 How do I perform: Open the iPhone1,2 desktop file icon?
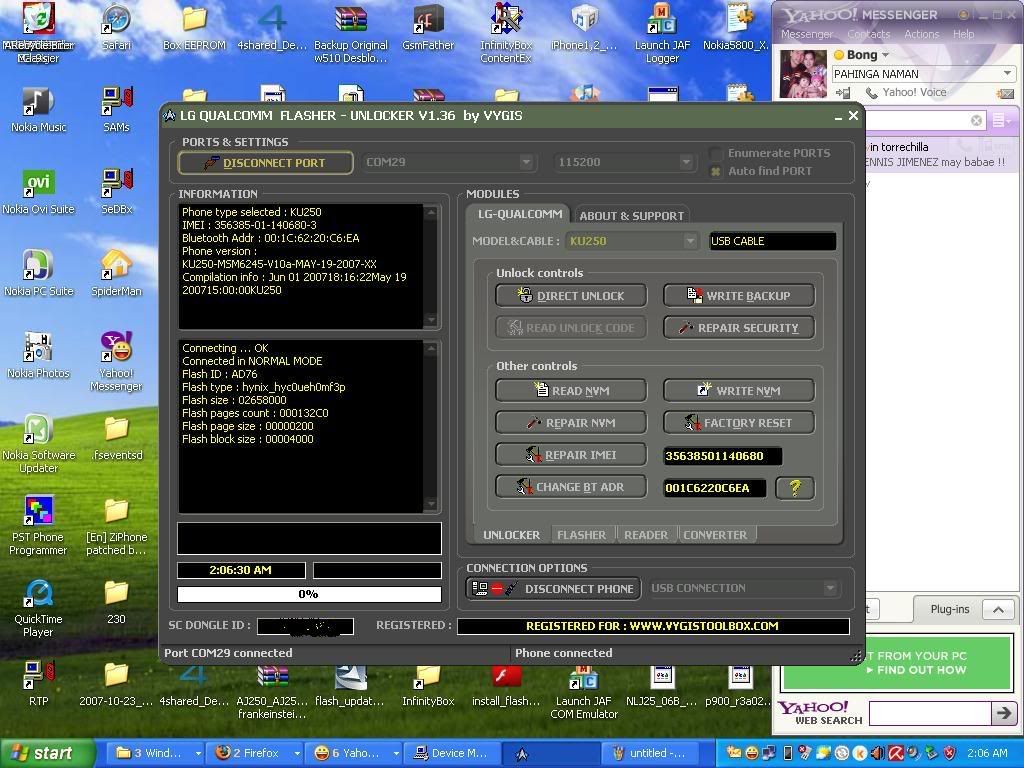(584, 27)
